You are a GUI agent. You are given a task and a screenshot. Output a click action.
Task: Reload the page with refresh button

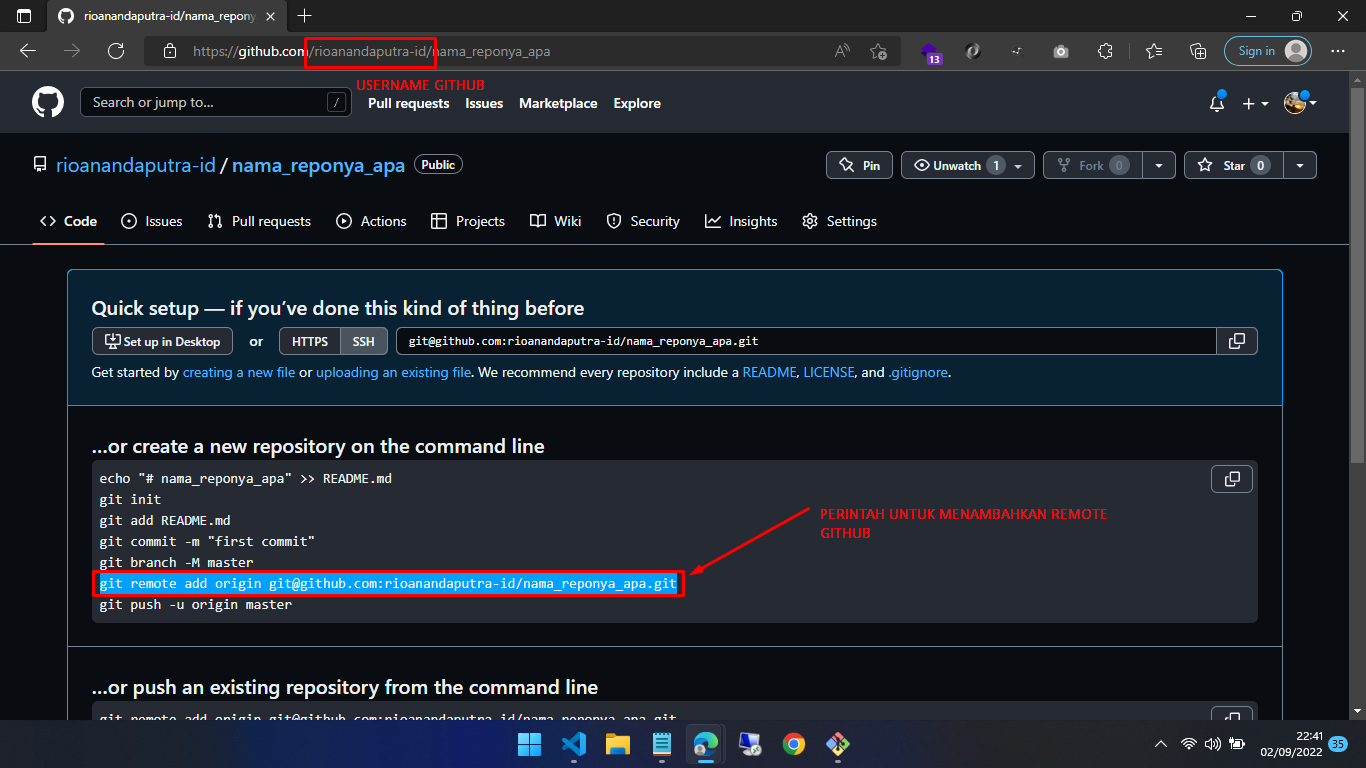(116, 51)
